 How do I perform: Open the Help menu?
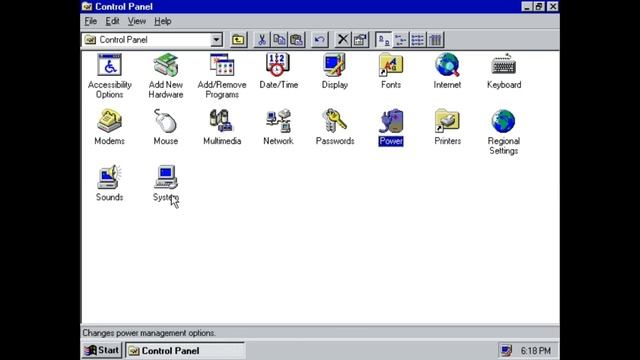(163, 21)
